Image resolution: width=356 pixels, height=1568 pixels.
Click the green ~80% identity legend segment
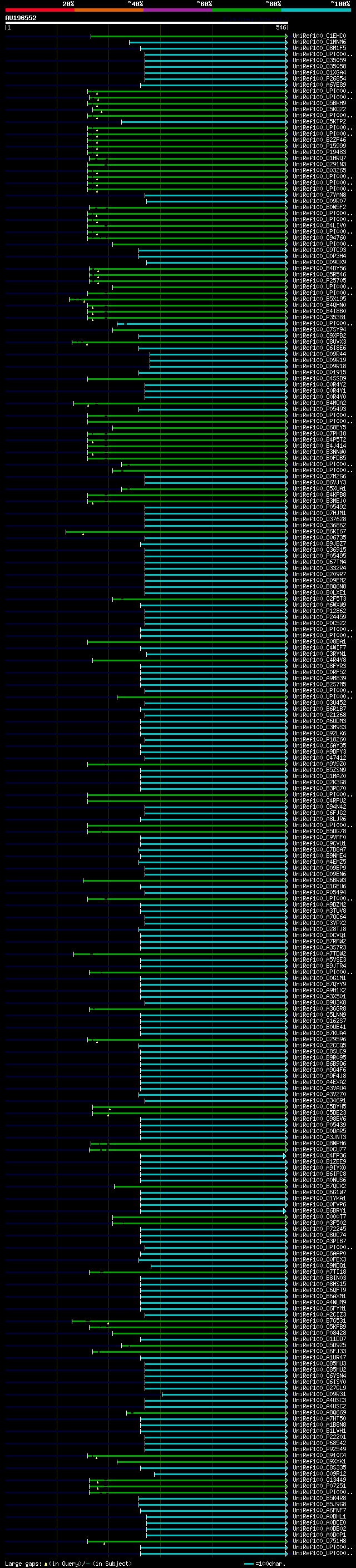pyautogui.click(x=247, y=10)
